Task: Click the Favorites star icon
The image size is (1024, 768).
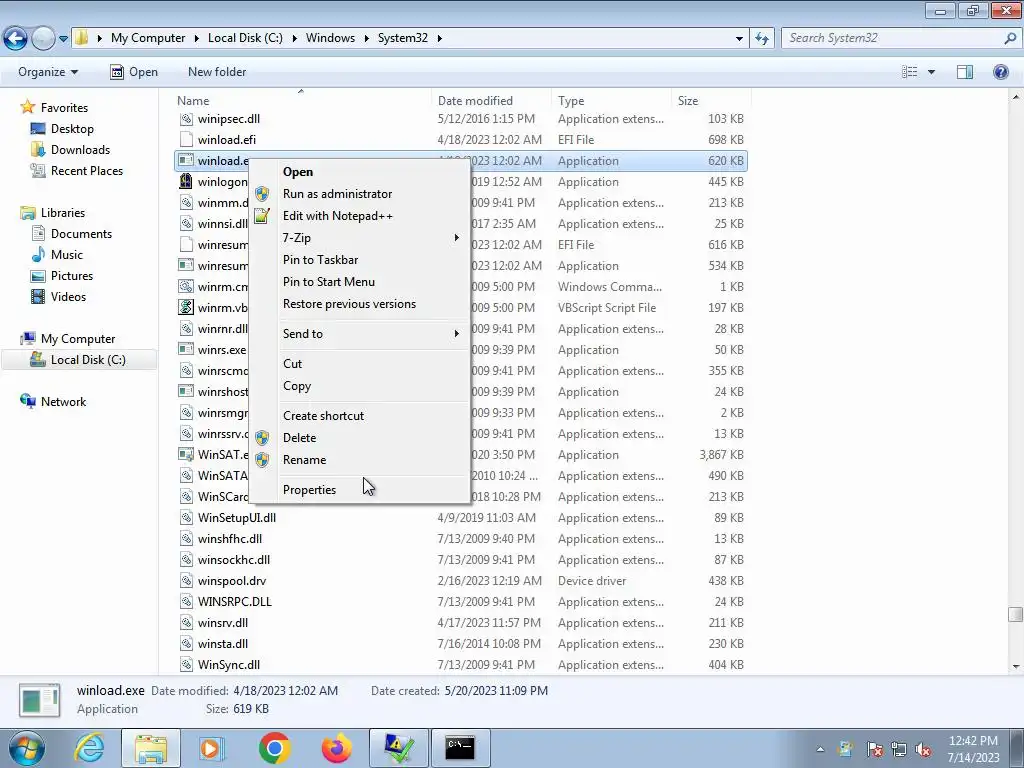Action: coord(27,107)
